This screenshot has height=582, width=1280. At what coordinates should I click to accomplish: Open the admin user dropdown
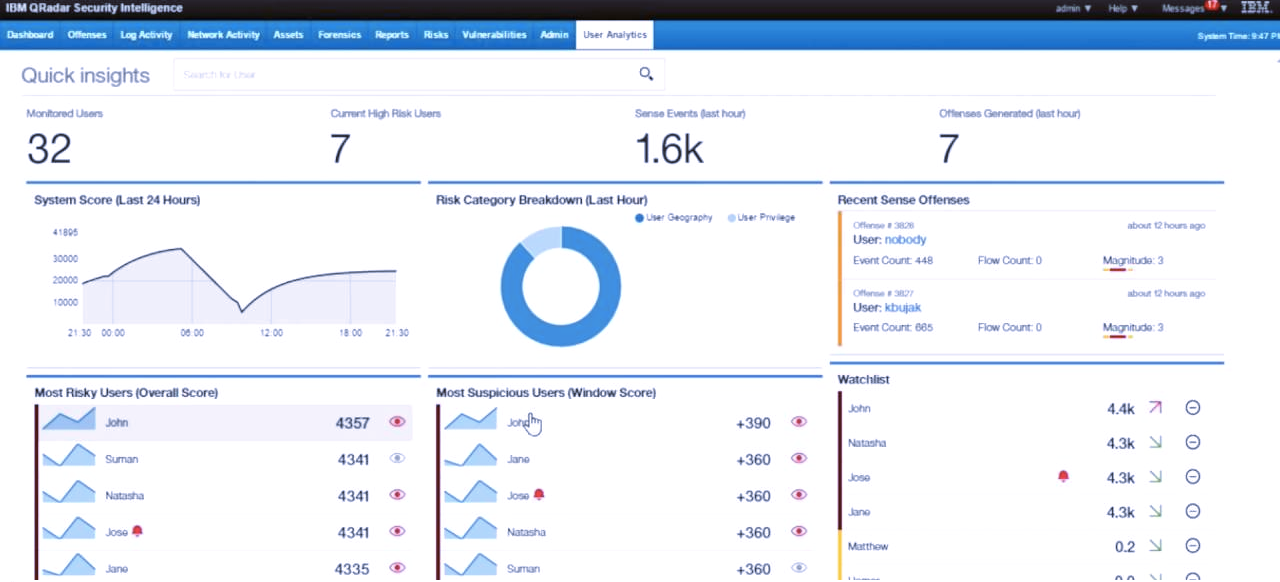(x=1073, y=8)
